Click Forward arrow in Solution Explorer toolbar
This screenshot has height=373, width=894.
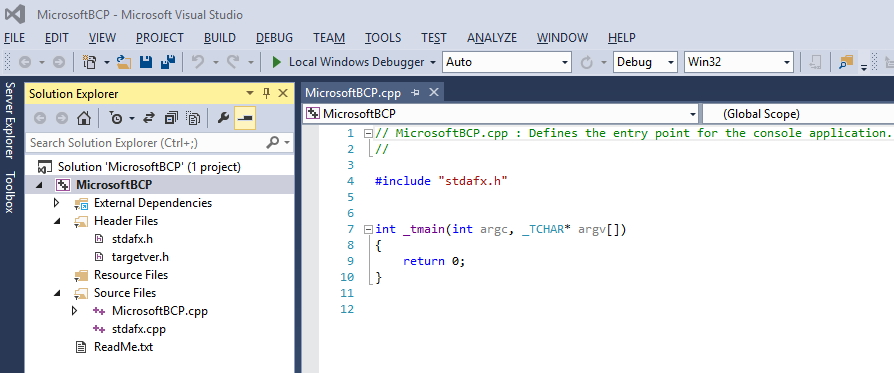pos(62,118)
